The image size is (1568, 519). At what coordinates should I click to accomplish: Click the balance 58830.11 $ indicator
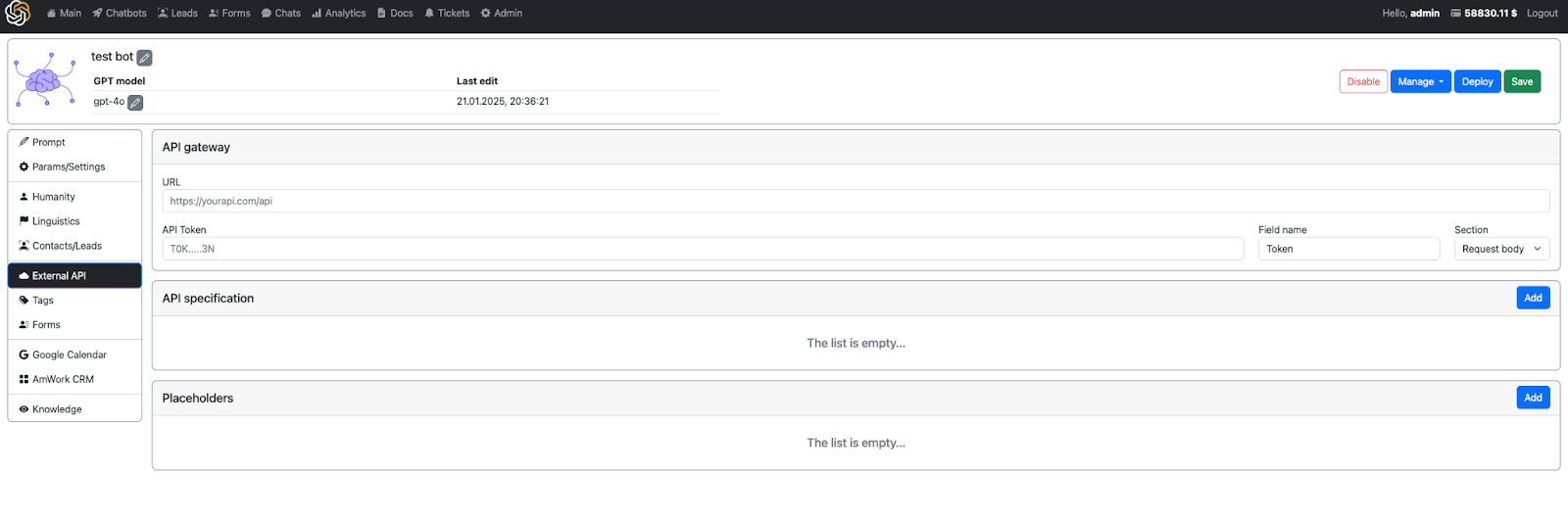point(1484,13)
